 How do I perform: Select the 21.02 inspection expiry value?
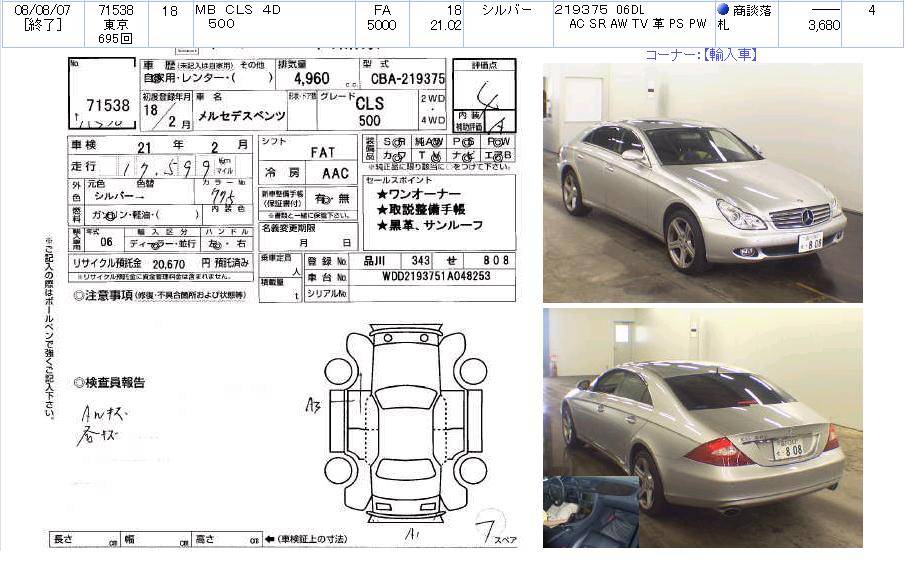pyautogui.click(x=446, y=25)
